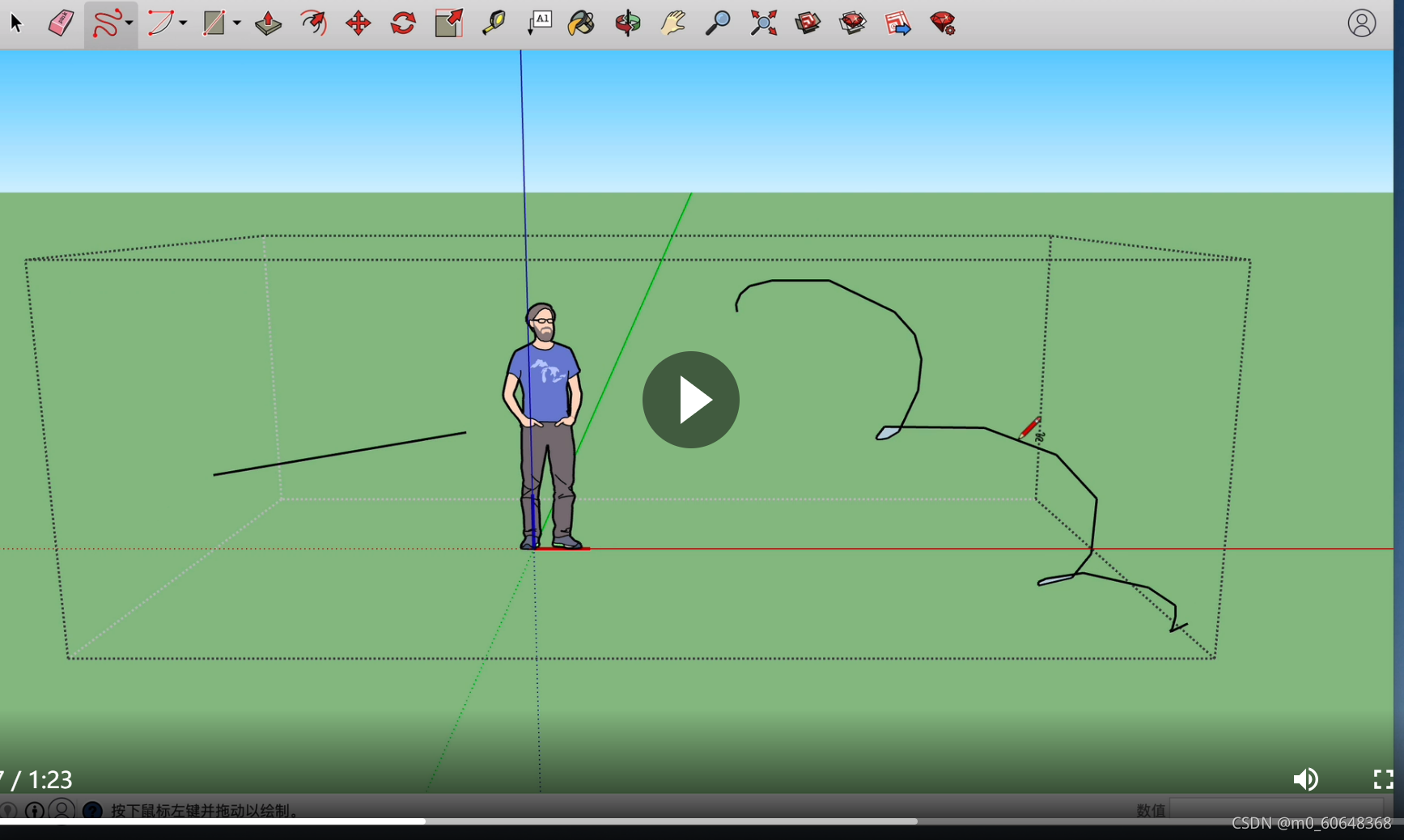Click the Zoom Extents tool
This screenshot has height=840, width=1404.
click(763, 23)
